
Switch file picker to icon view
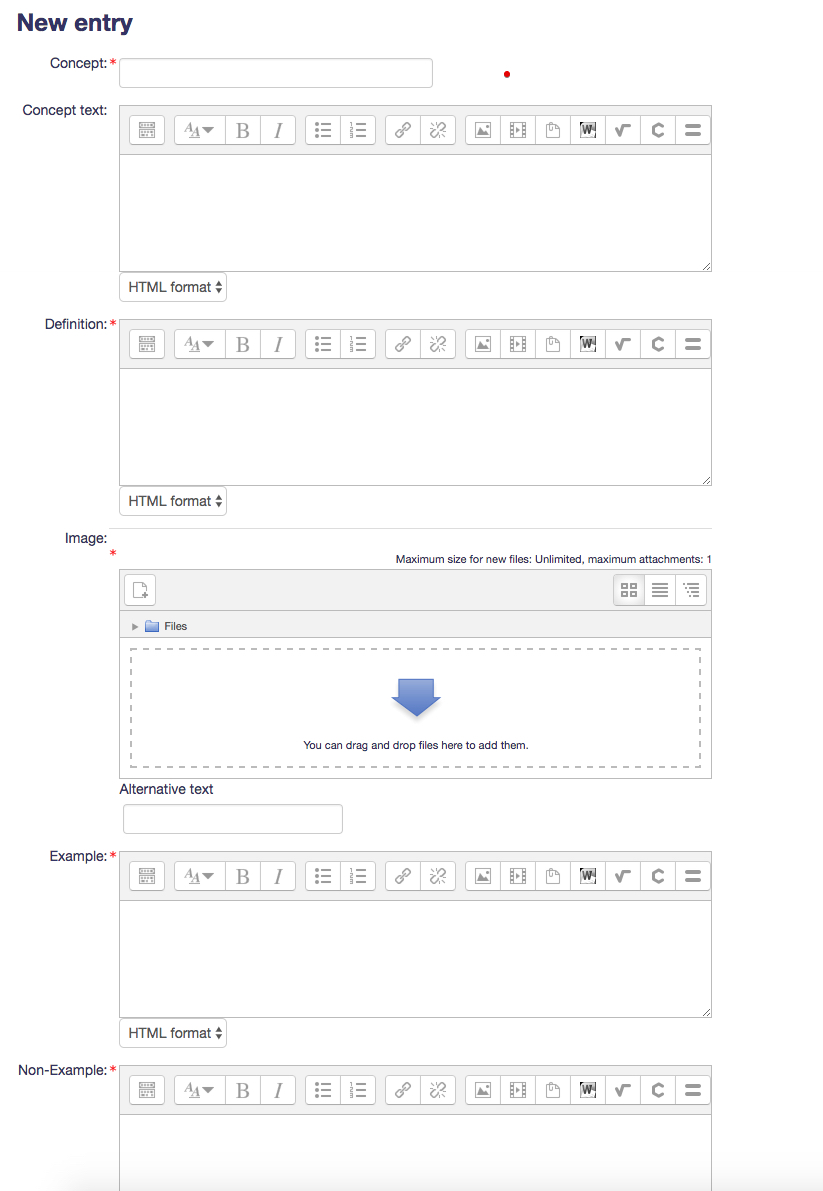pyautogui.click(x=629, y=589)
